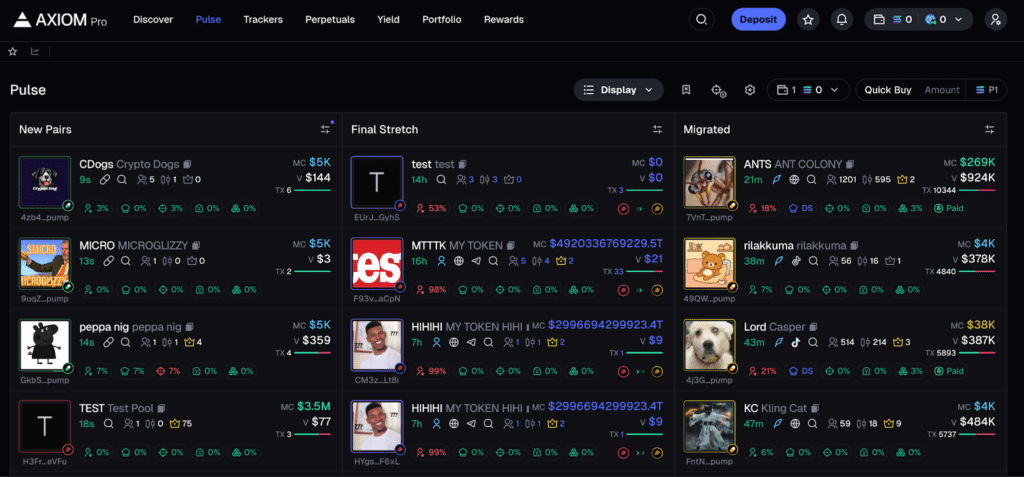Open the Kling Cat token thumbnail
The width and height of the screenshot is (1024, 477).
(709, 426)
